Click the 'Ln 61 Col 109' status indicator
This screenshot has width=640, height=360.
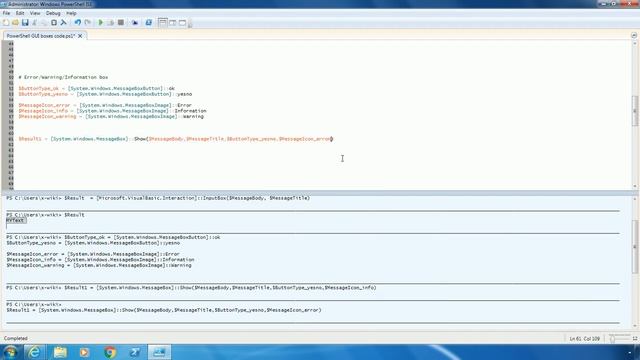(x=584, y=339)
